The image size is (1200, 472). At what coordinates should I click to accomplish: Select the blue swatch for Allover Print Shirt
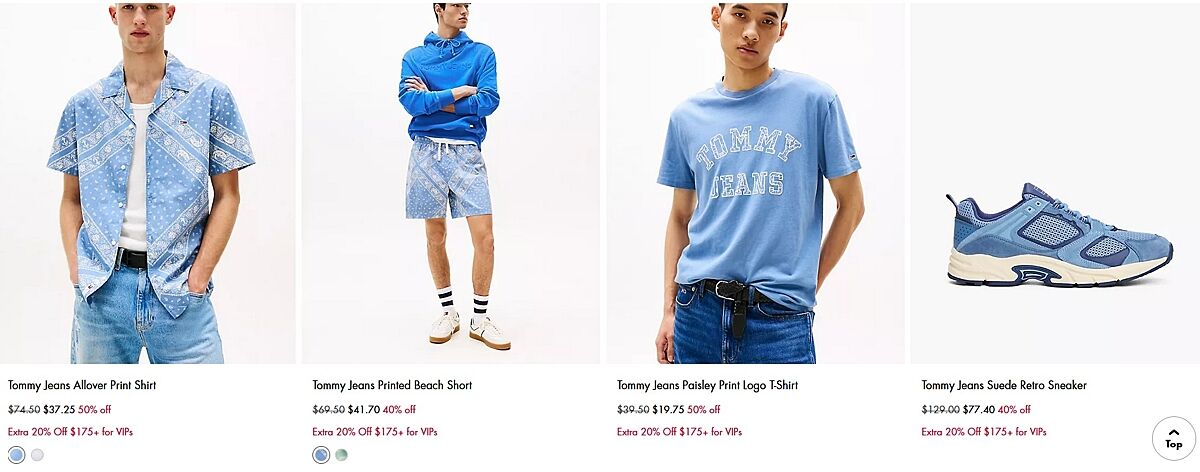[x=16, y=455]
